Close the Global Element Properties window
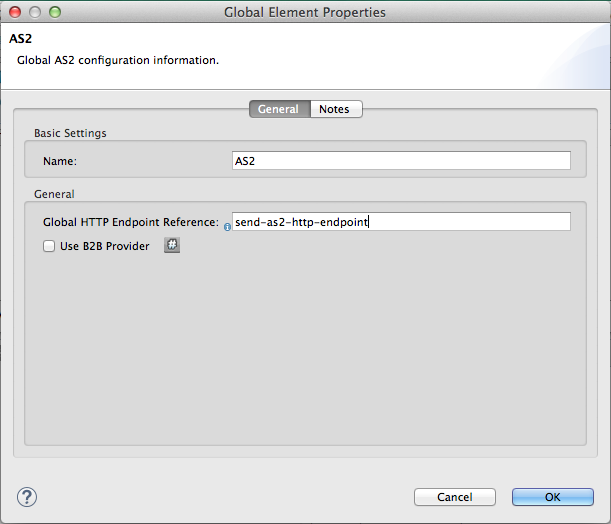Screen dimensions: 611x524 (x=16, y=13)
